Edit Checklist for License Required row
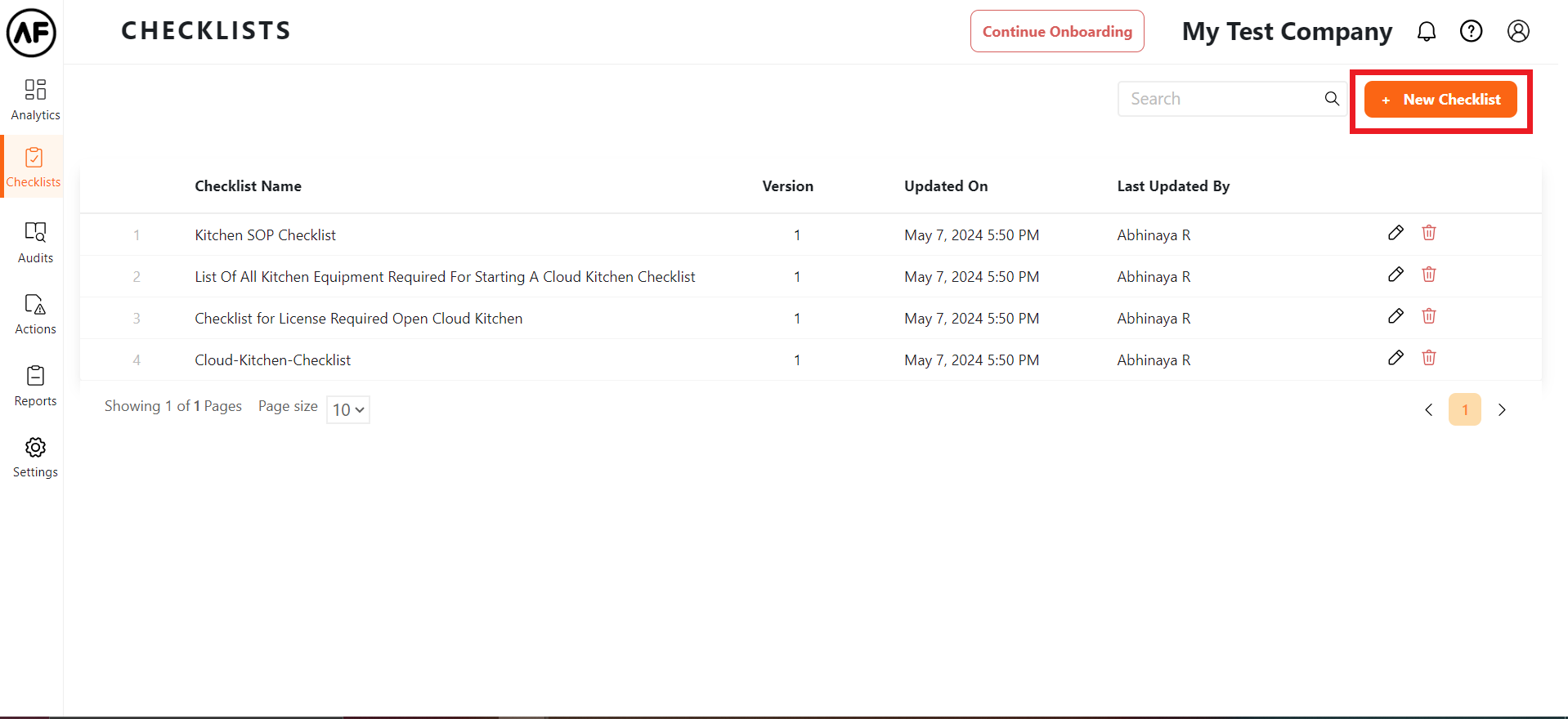Viewport: 1568px width, 719px height. tap(1396, 316)
